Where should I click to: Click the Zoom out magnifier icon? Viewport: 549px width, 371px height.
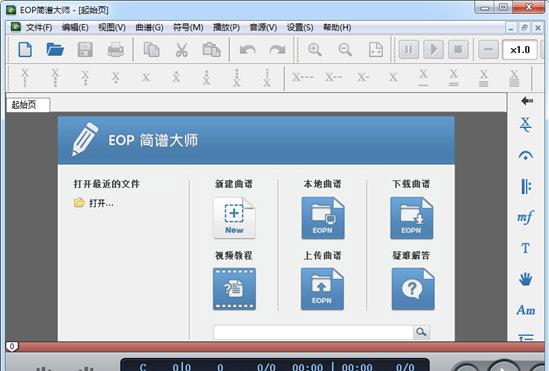tap(345, 49)
